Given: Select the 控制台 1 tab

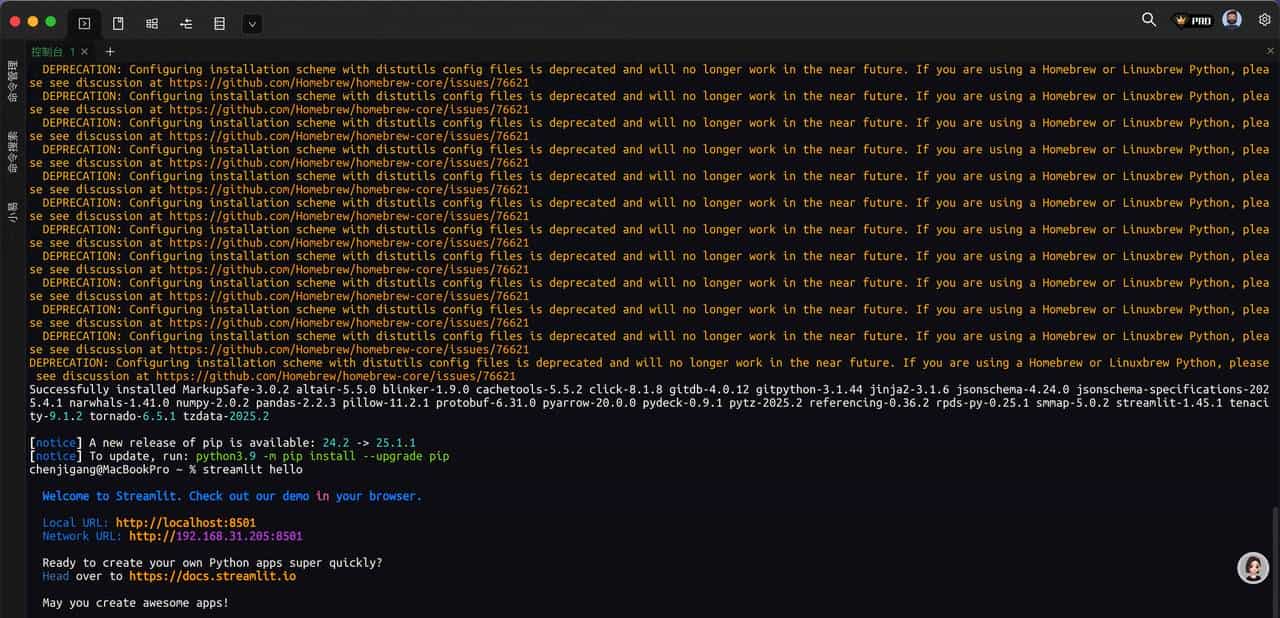Looking at the screenshot, I should tap(52, 51).
